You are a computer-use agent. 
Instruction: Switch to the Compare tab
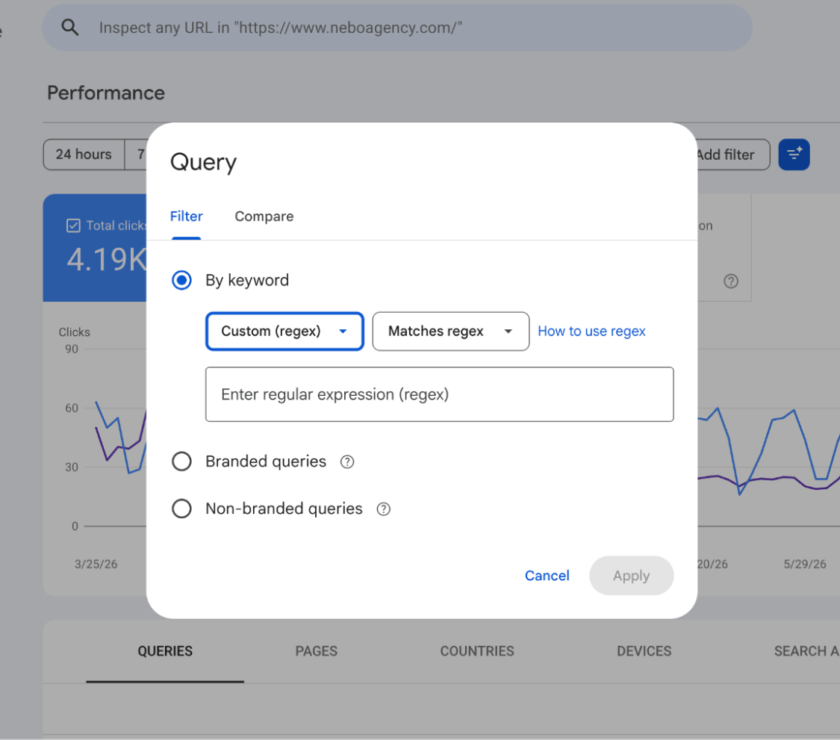pos(264,216)
